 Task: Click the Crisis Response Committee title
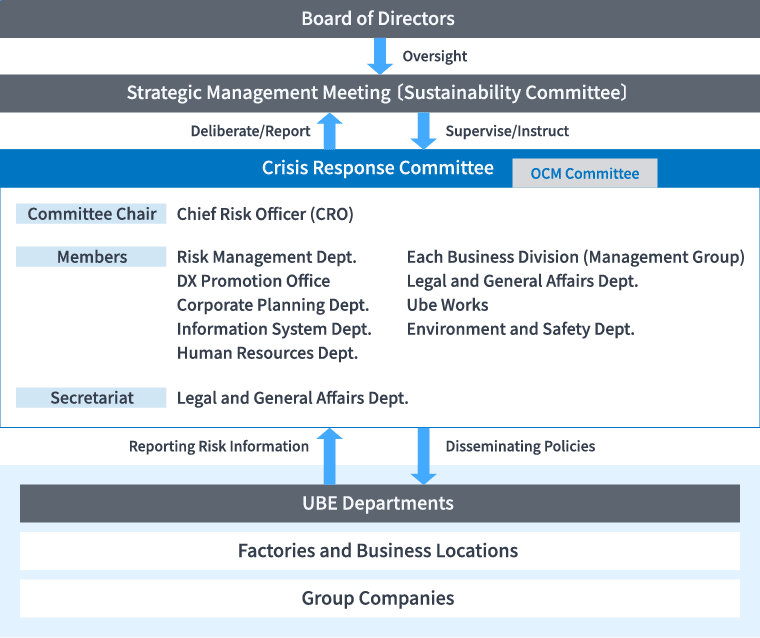point(378,168)
